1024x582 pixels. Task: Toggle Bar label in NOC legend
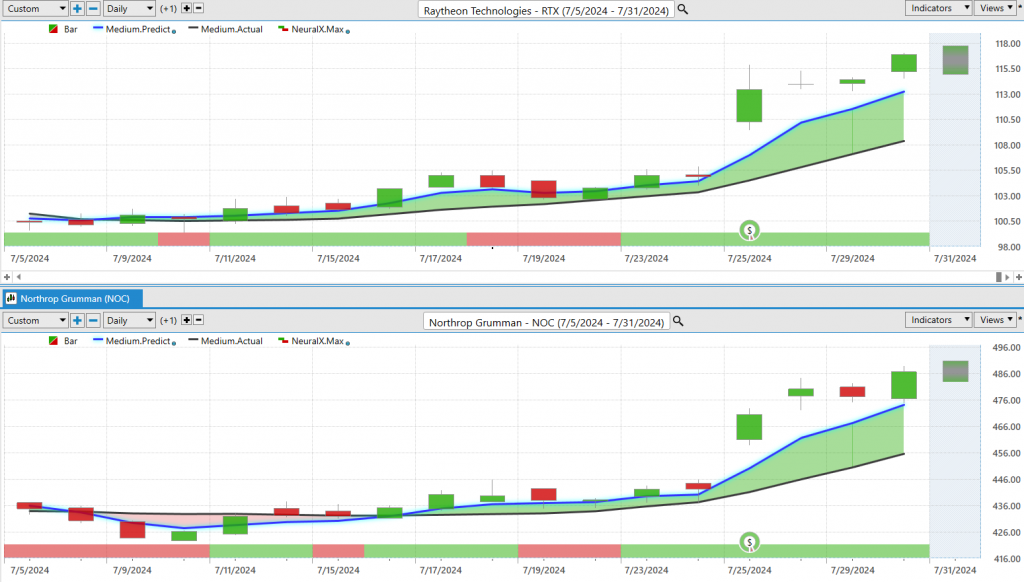(x=71, y=341)
